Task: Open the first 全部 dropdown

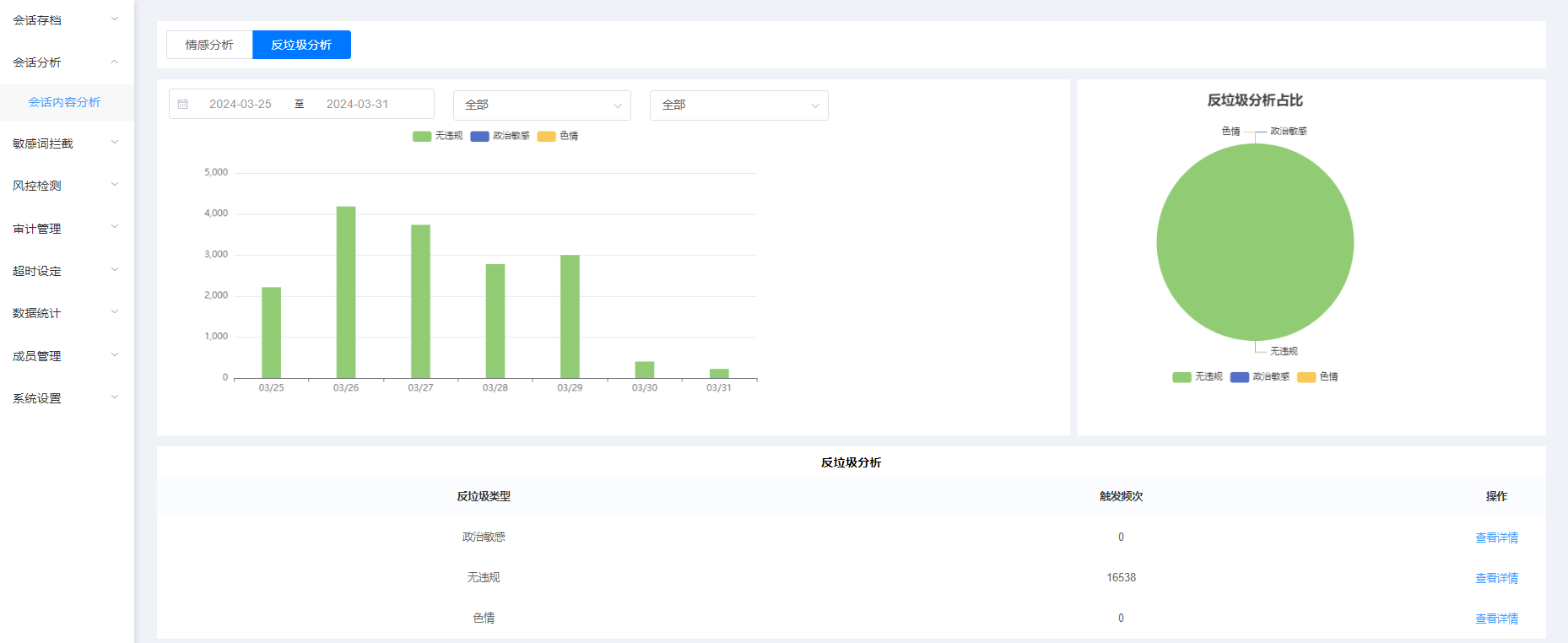Action: point(542,105)
